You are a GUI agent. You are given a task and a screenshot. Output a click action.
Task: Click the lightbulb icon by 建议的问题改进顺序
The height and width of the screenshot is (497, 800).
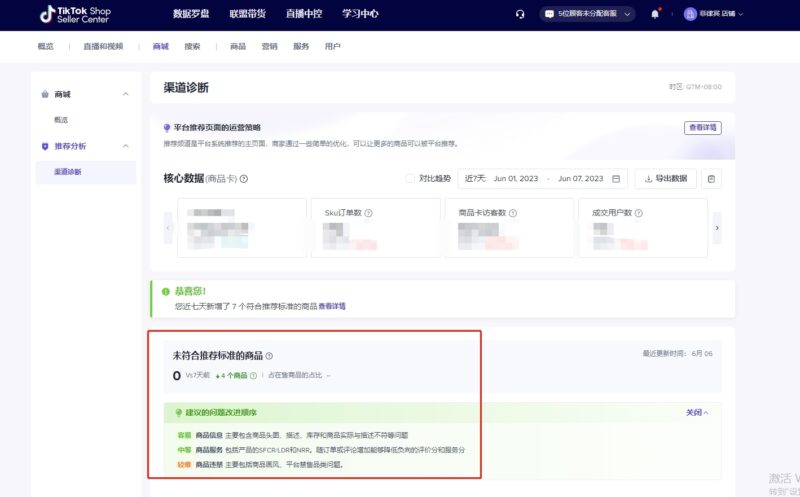point(178,412)
